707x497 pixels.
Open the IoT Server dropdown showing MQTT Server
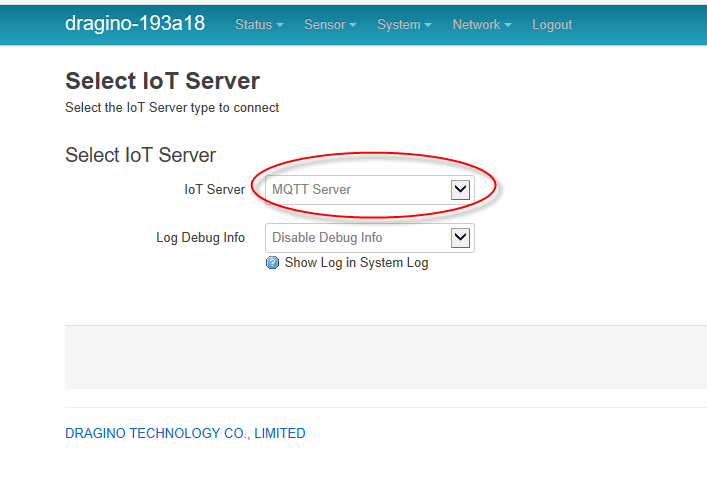coord(370,190)
